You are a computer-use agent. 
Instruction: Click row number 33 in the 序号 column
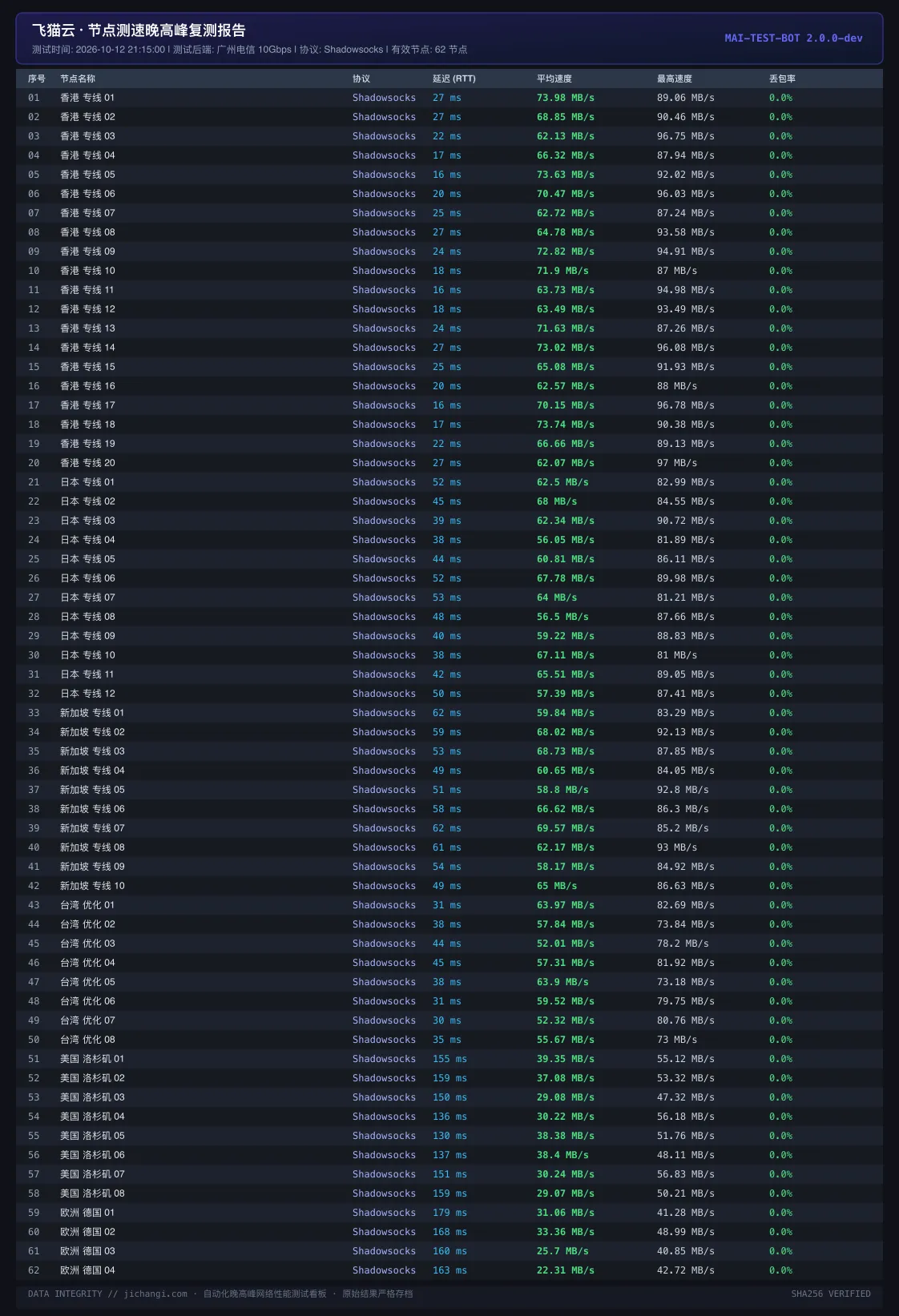[34, 713]
